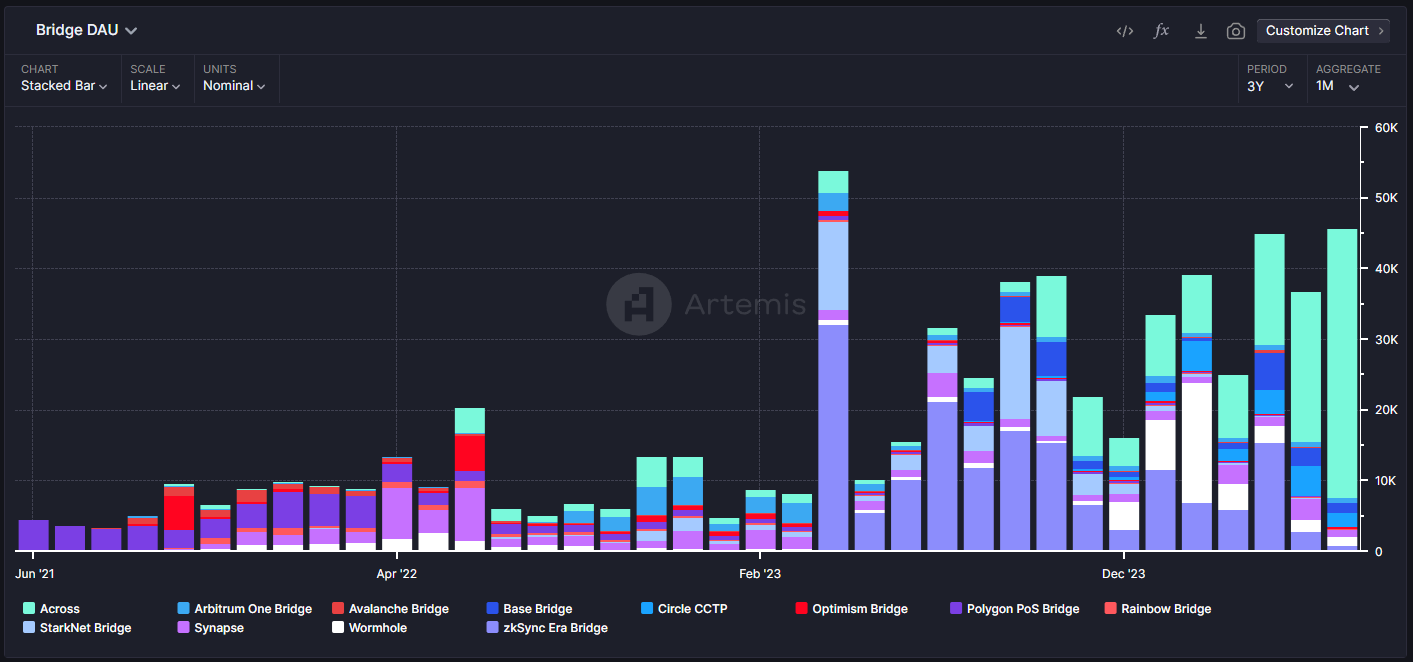Click the Wormhole legend swatch

click(338, 628)
